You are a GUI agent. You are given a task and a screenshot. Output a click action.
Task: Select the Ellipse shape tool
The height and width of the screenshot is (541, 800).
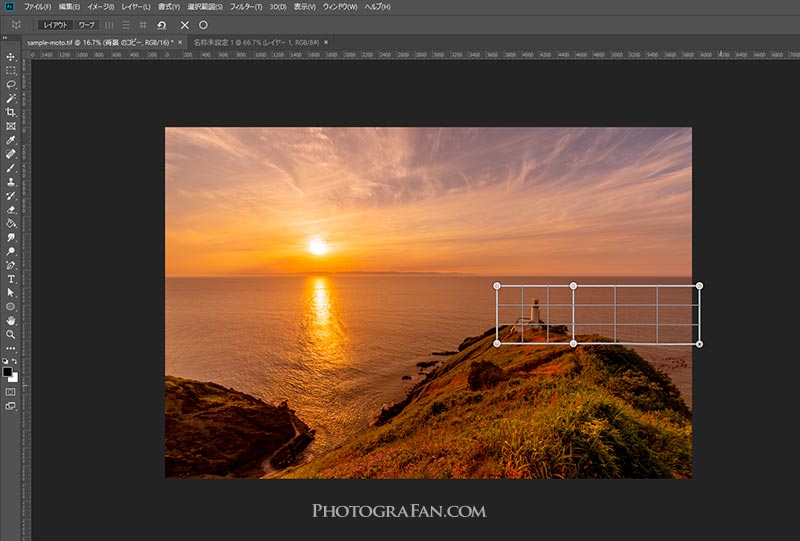point(10,307)
